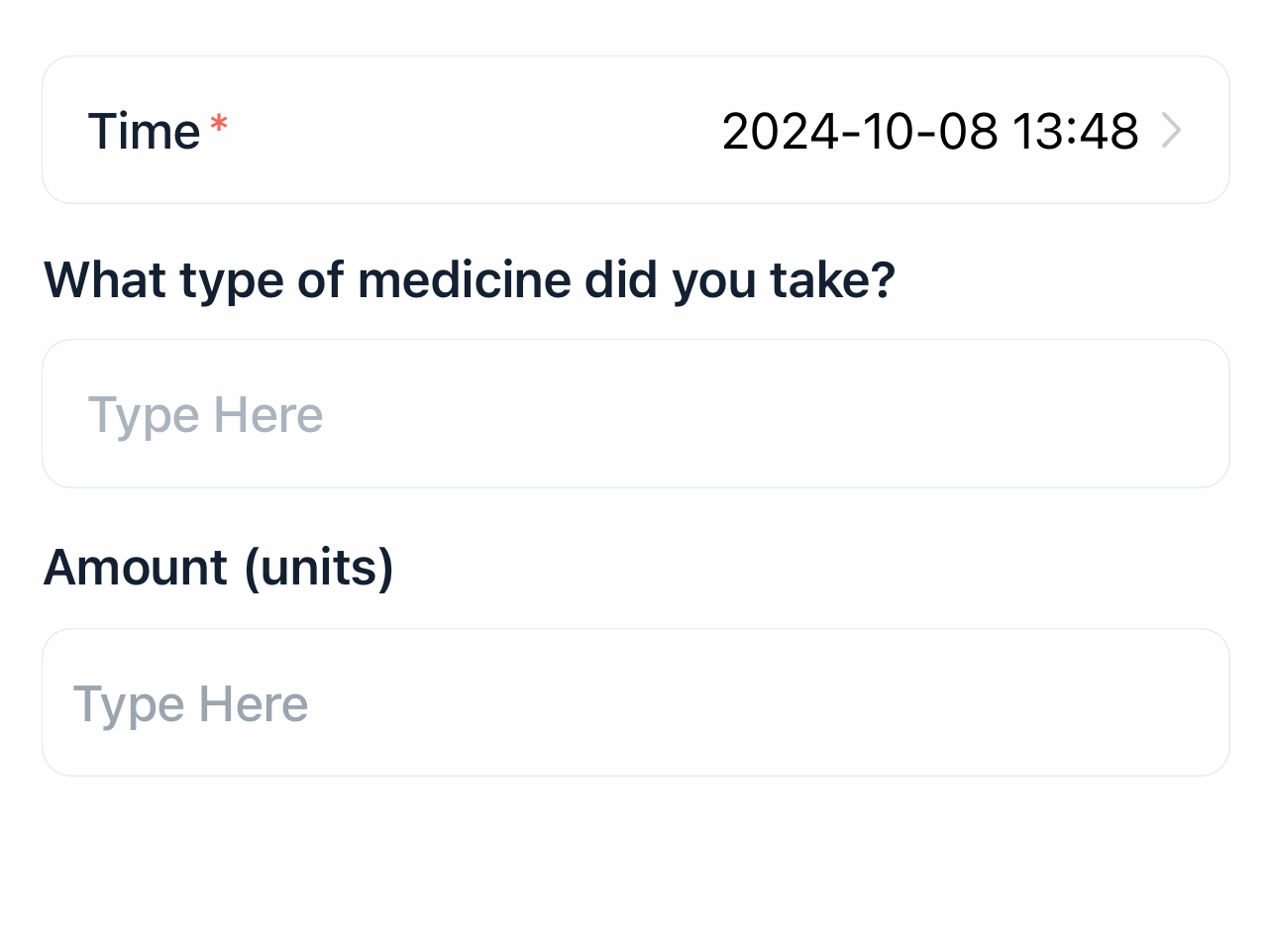Click 'Type Here' under medicine question
Viewport: 1272px width, 952px height.
tap(206, 414)
